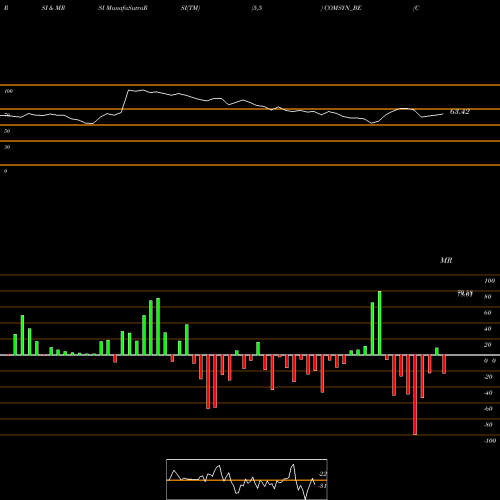Image resolution: width=500 pixels, height=500 pixels.
Task: Select the COMSYN_BE symbol text in header
Action: coord(343,8)
